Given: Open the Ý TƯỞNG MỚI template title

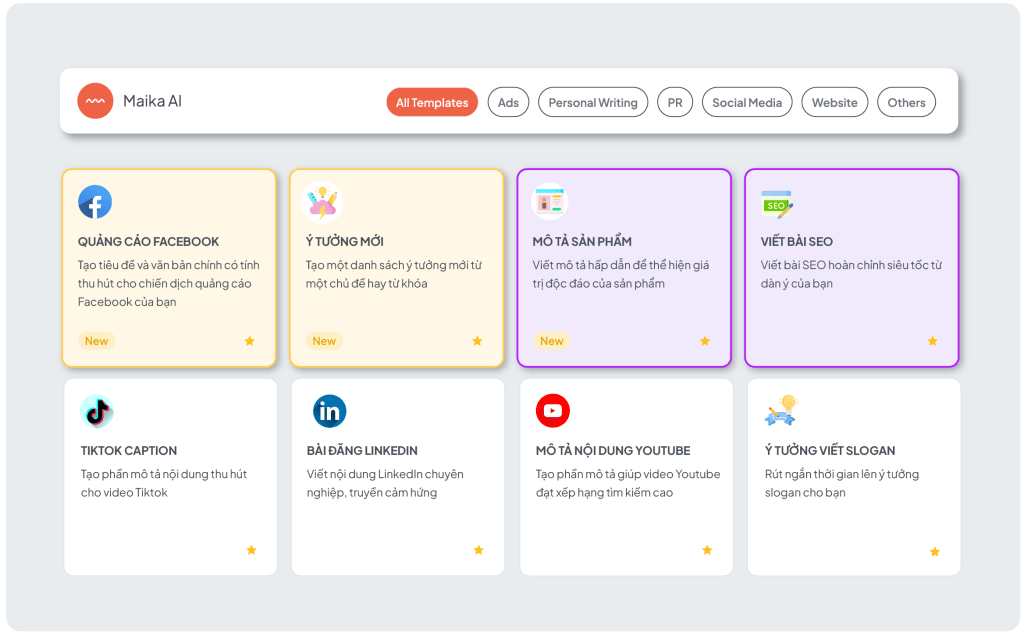Looking at the screenshot, I should (x=345, y=242).
